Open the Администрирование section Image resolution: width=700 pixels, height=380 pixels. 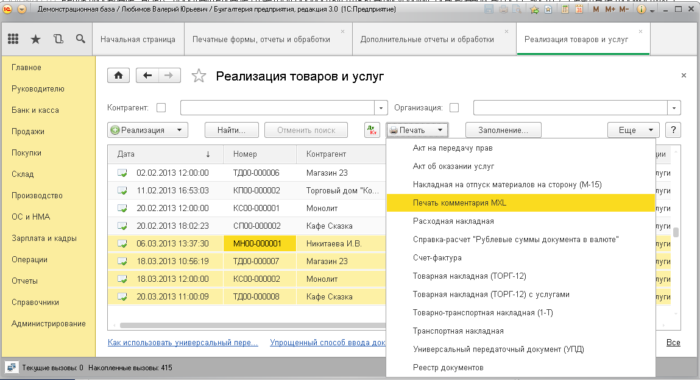click(48, 323)
